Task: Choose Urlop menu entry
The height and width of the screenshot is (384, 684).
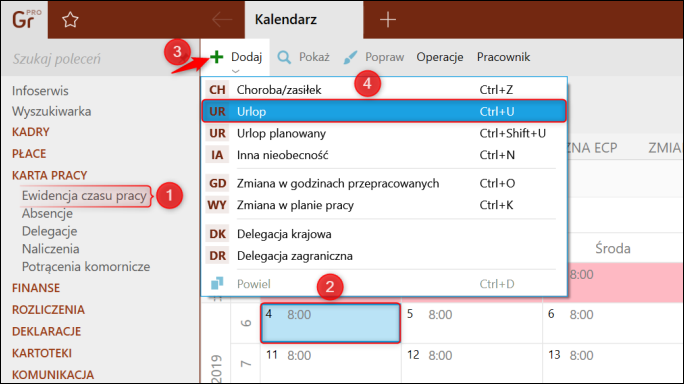Action: pyautogui.click(x=384, y=111)
